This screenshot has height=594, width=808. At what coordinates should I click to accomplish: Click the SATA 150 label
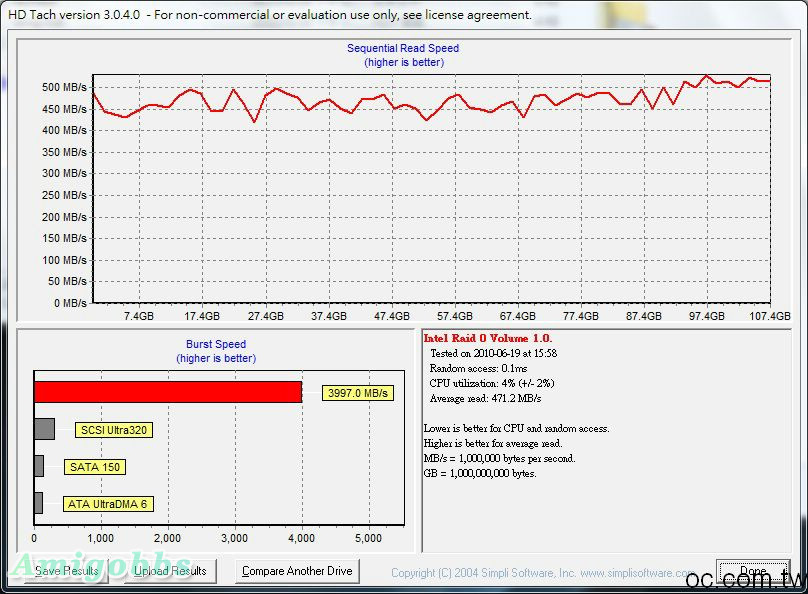point(96,467)
